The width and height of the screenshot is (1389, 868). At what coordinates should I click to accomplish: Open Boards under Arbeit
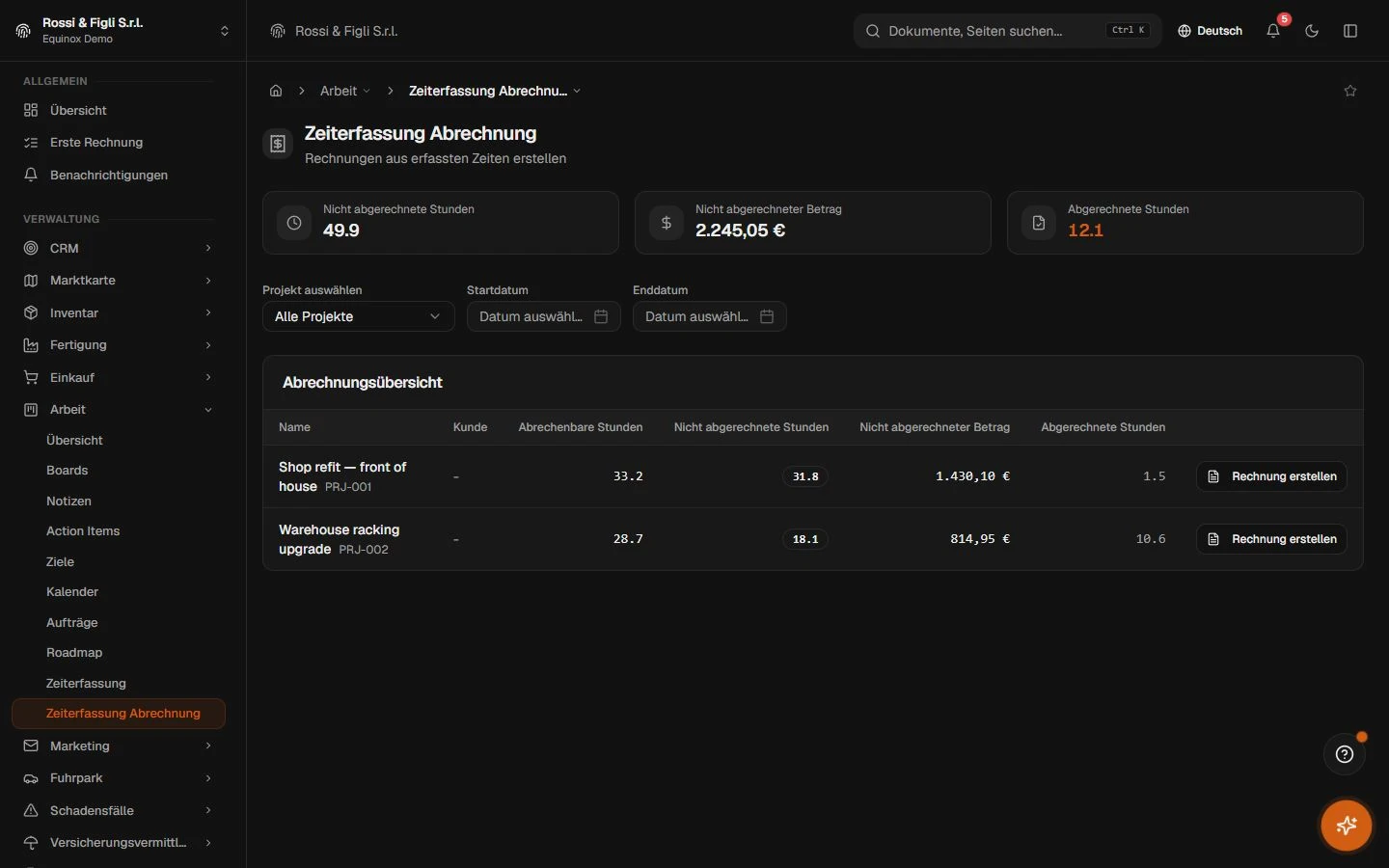68,471
